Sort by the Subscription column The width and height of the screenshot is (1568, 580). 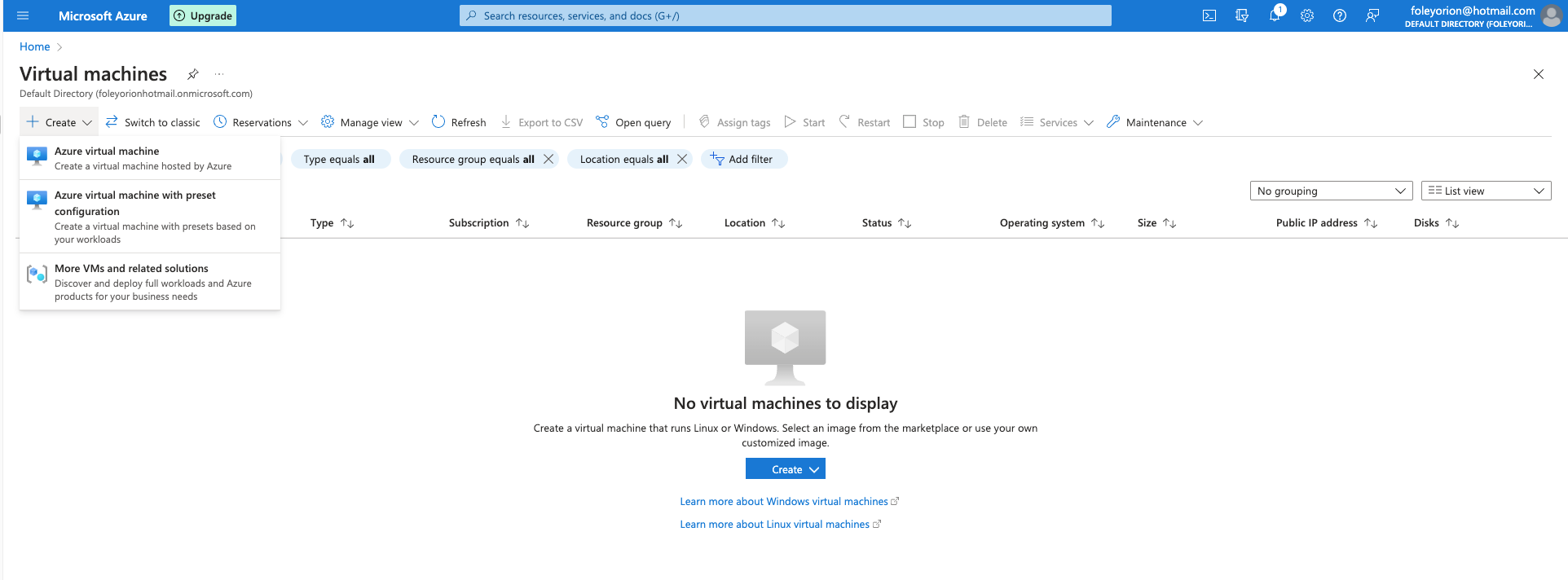click(x=489, y=222)
